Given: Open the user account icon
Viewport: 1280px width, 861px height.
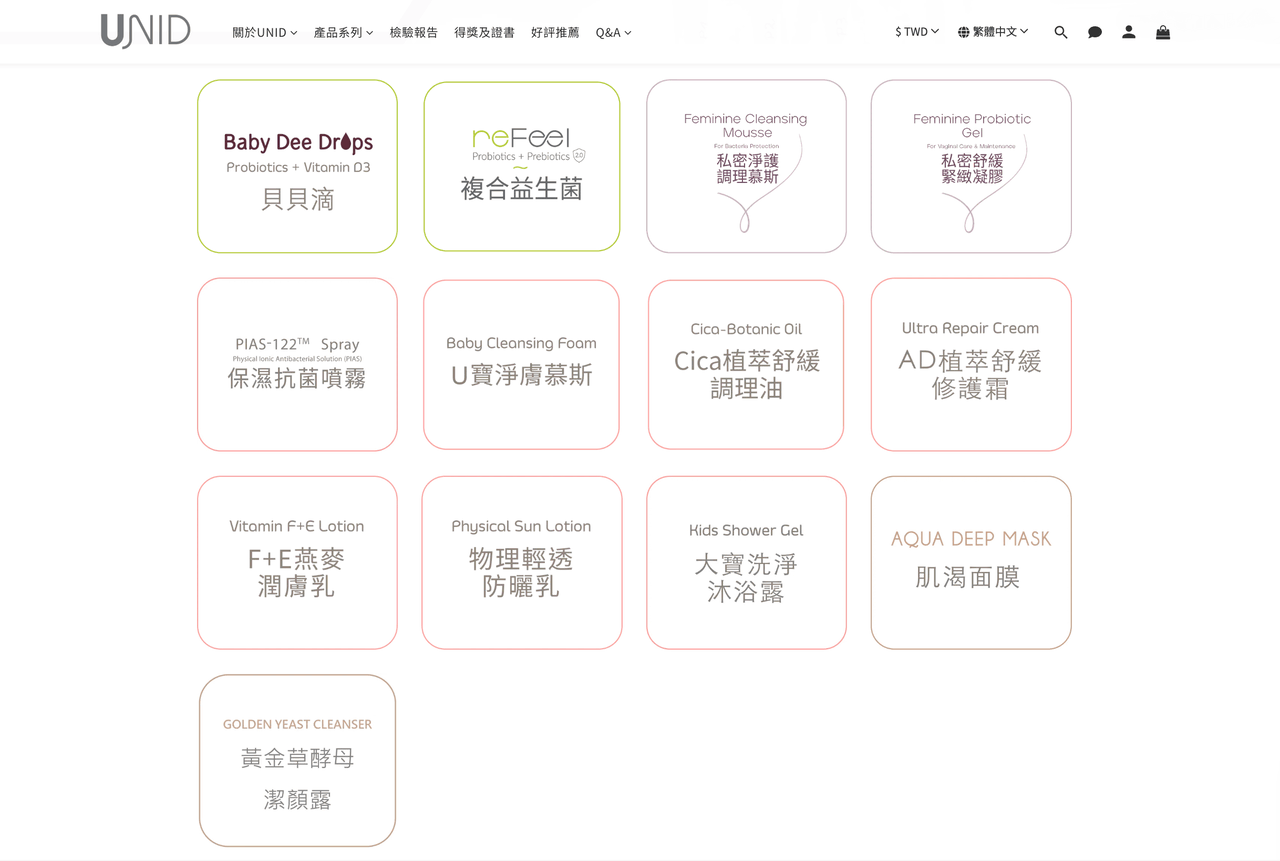Looking at the screenshot, I should pos(1128,32).
